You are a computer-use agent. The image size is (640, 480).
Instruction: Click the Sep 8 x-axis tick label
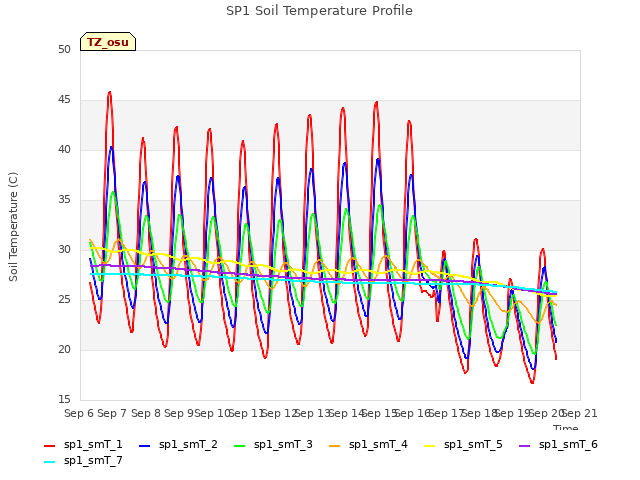pyautogui.click(x=146, y=413)
